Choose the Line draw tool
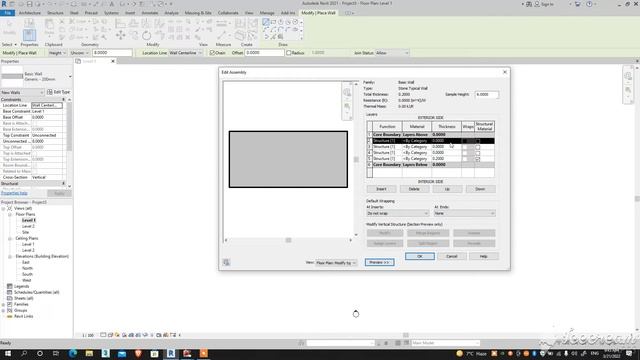Screen dimensions: 640x360 click(266, 22)
